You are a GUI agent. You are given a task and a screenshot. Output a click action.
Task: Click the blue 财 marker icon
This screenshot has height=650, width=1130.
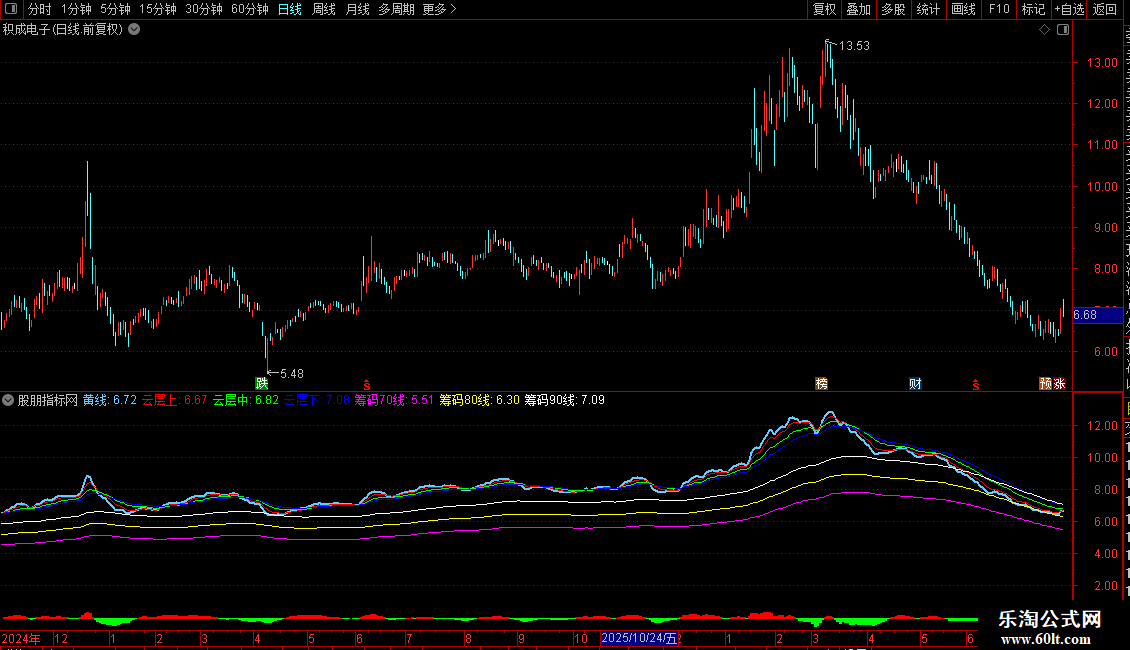click(915, 383)
